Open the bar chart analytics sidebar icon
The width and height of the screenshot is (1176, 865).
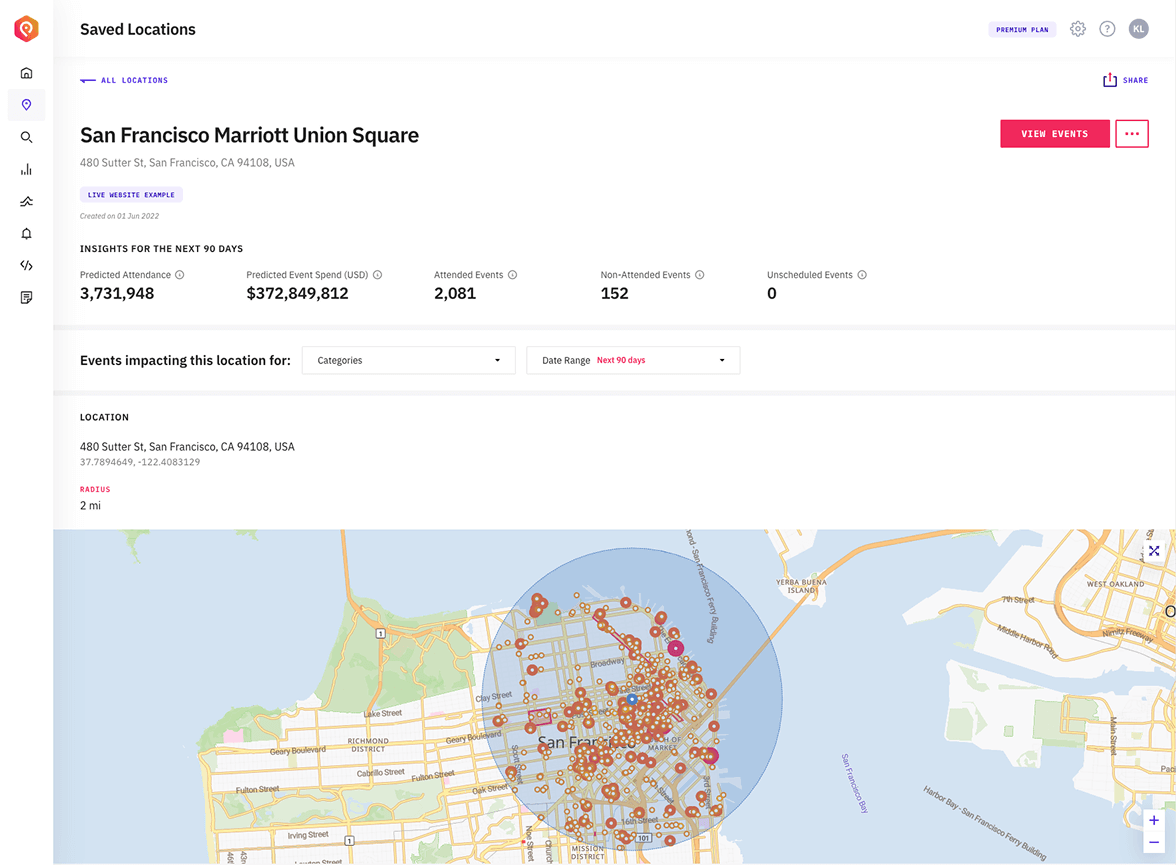(26, 170)
